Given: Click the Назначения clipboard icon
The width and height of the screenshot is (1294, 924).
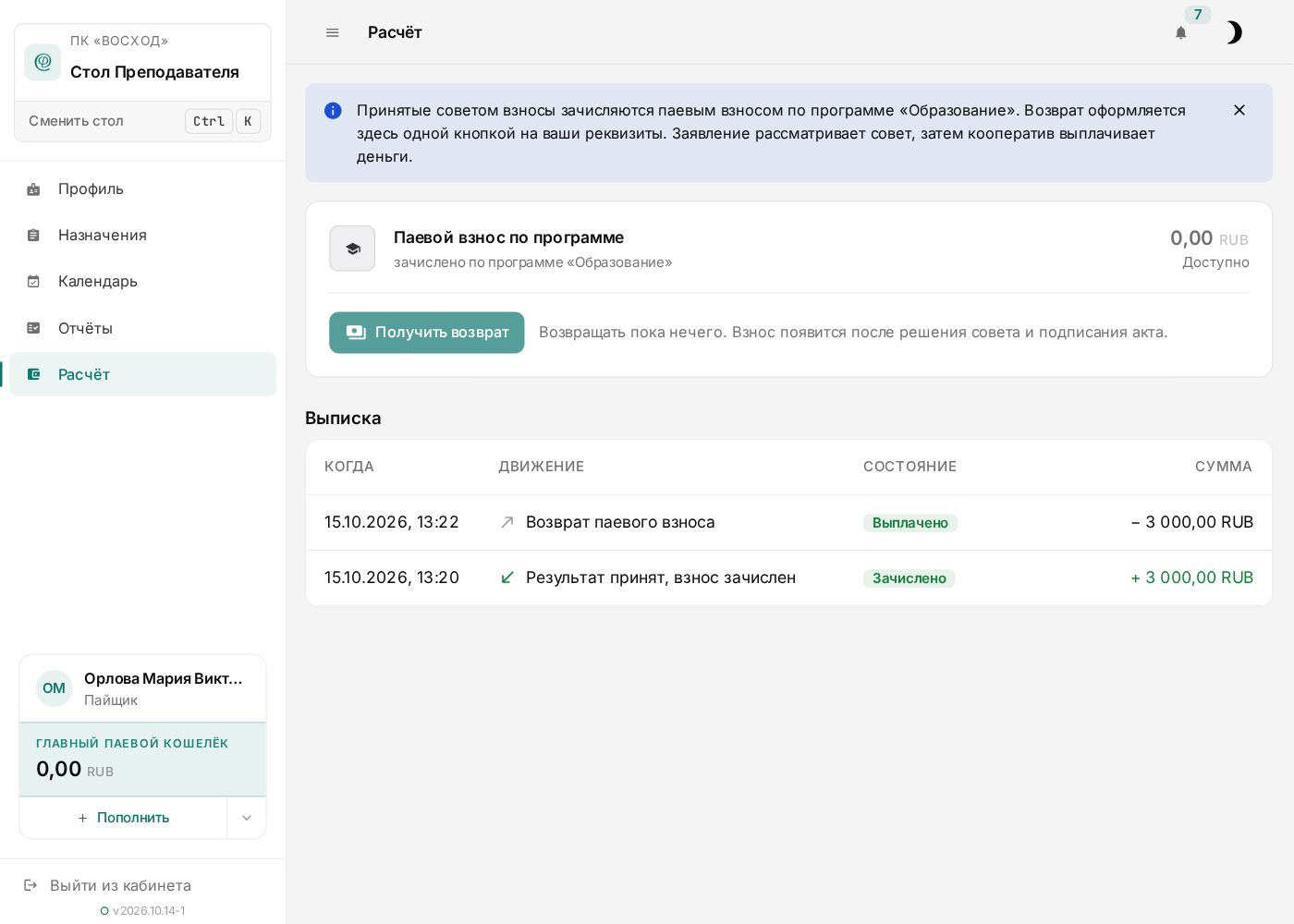Looking at the screenshot, I should point(33,236).
